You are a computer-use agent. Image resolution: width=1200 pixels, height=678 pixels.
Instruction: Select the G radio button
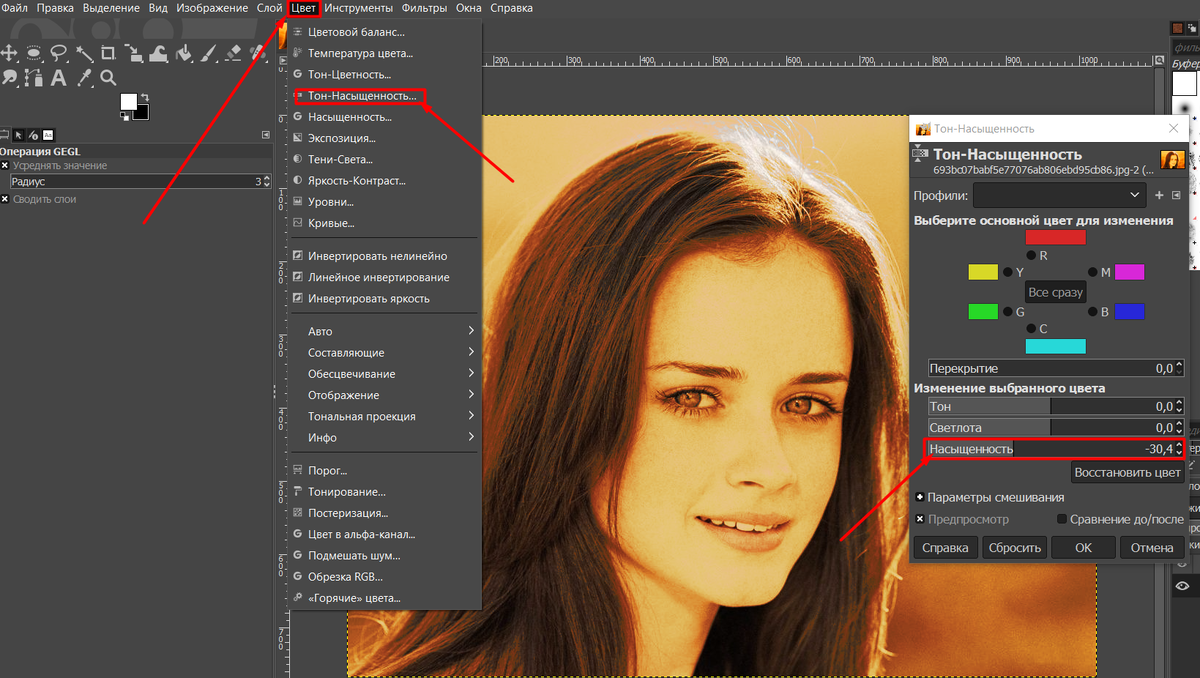(1007, 312)
